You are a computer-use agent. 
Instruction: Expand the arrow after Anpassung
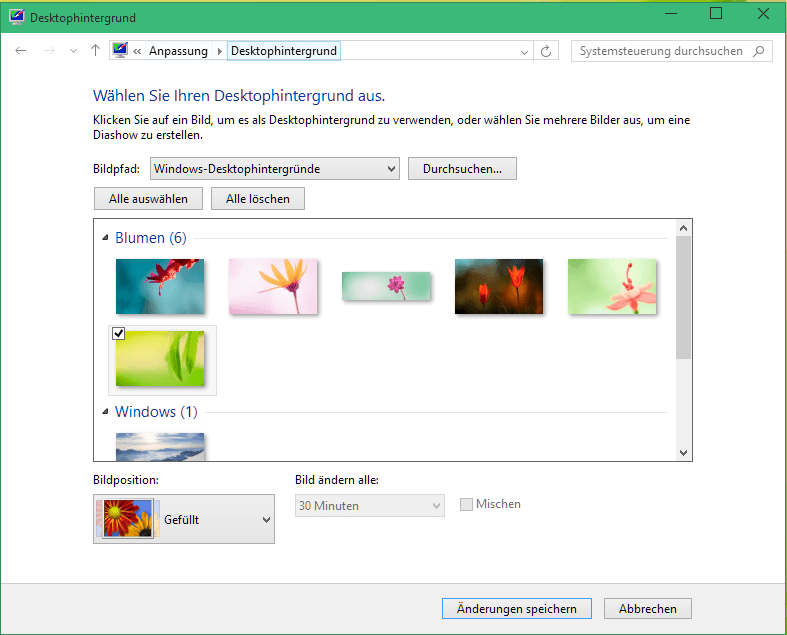(x=219, y=51)
